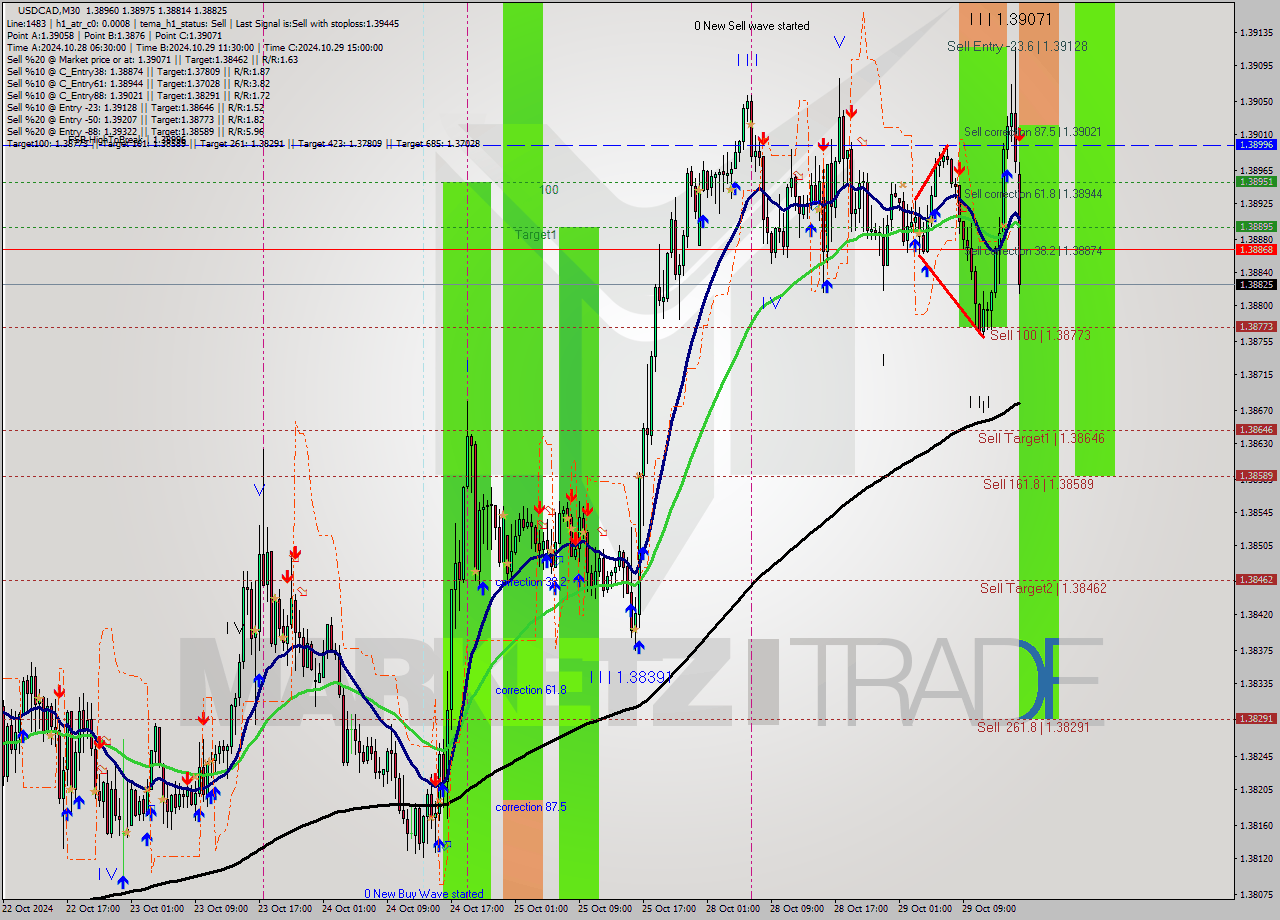
Task: Click the '23 Oct 09:00' time axis label
Action: [x=221, y=909]
